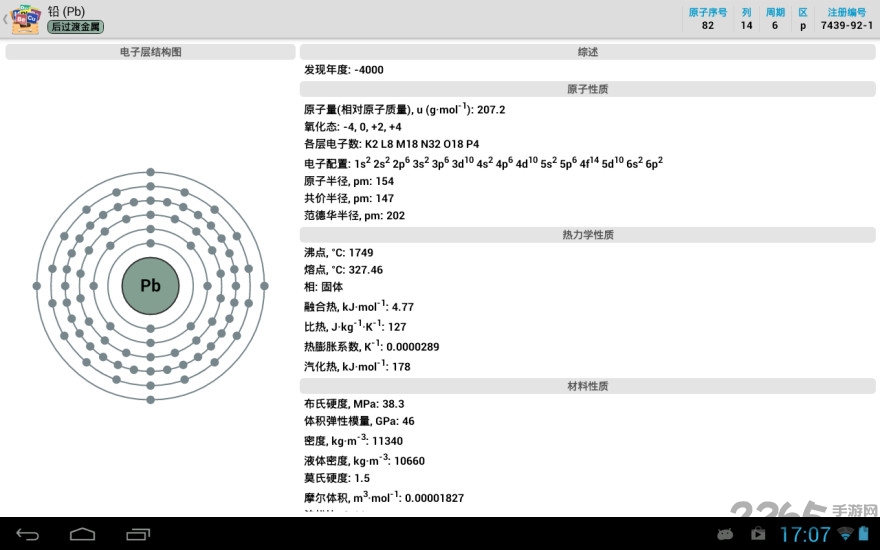This screenshot has width=880, height=550.
Task: Tap the 周期 6 header cell
Action: click(x=775, y=19)
